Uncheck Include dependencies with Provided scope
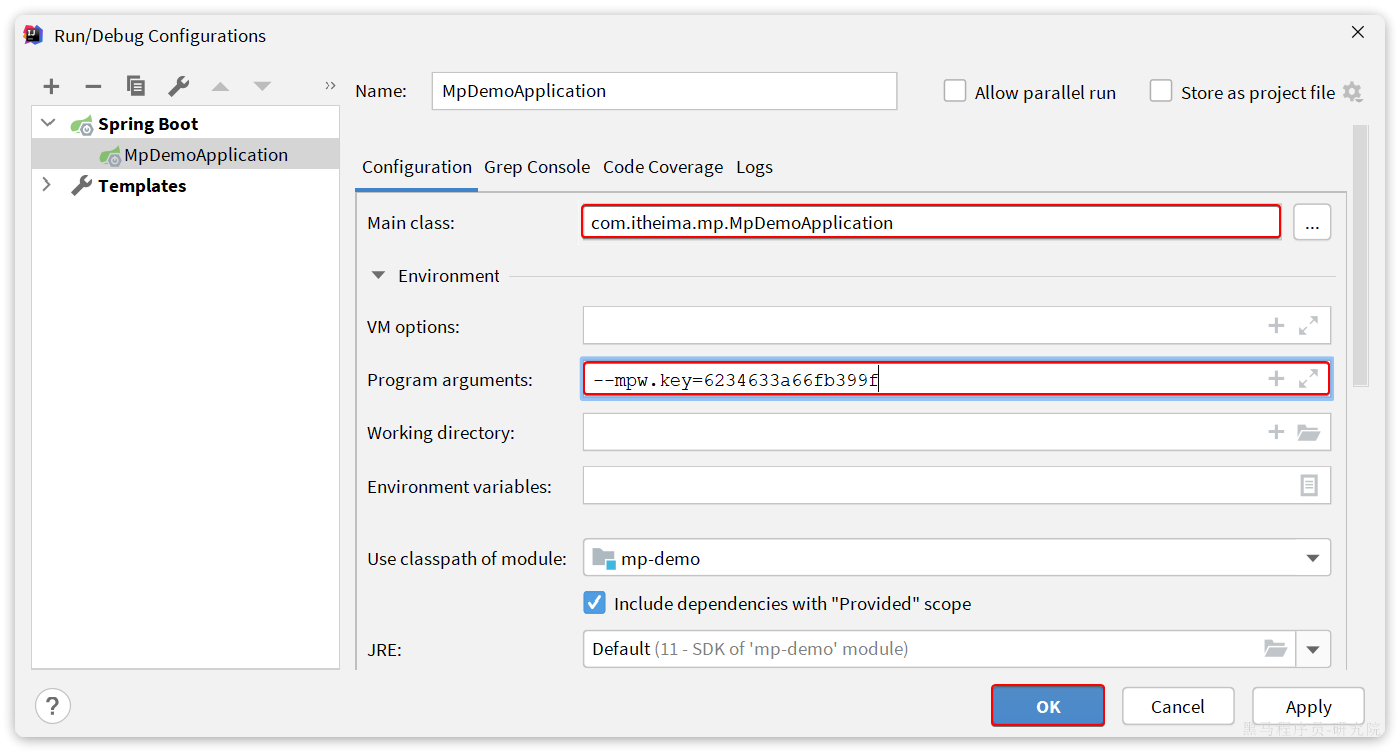This screenshot has width=1400, height=754. click(x=594, y=603)
